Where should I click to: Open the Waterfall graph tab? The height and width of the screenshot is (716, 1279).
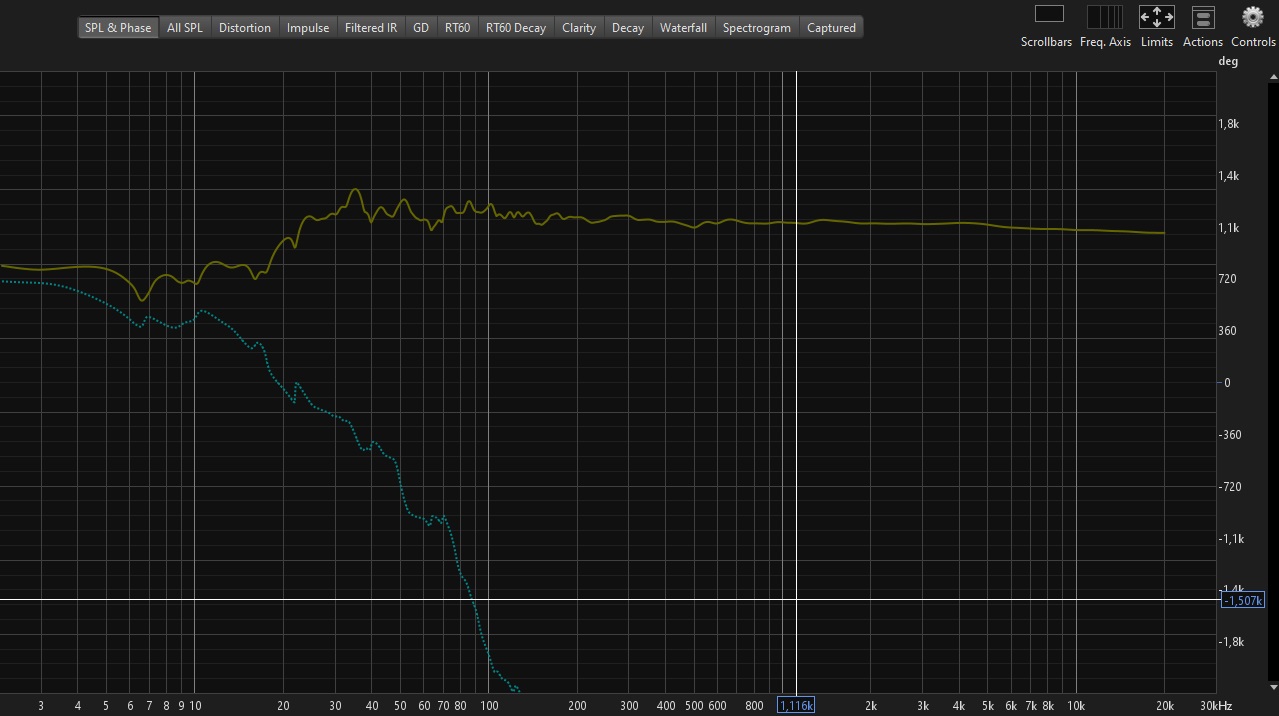click(x=683, y=28)
